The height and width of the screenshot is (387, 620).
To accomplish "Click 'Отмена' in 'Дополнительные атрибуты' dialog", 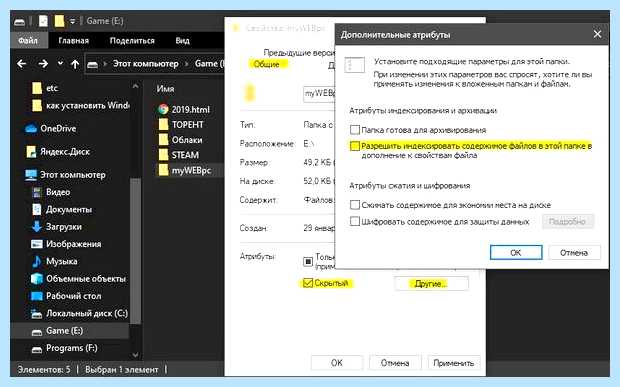I will click(x=574, y=252).
